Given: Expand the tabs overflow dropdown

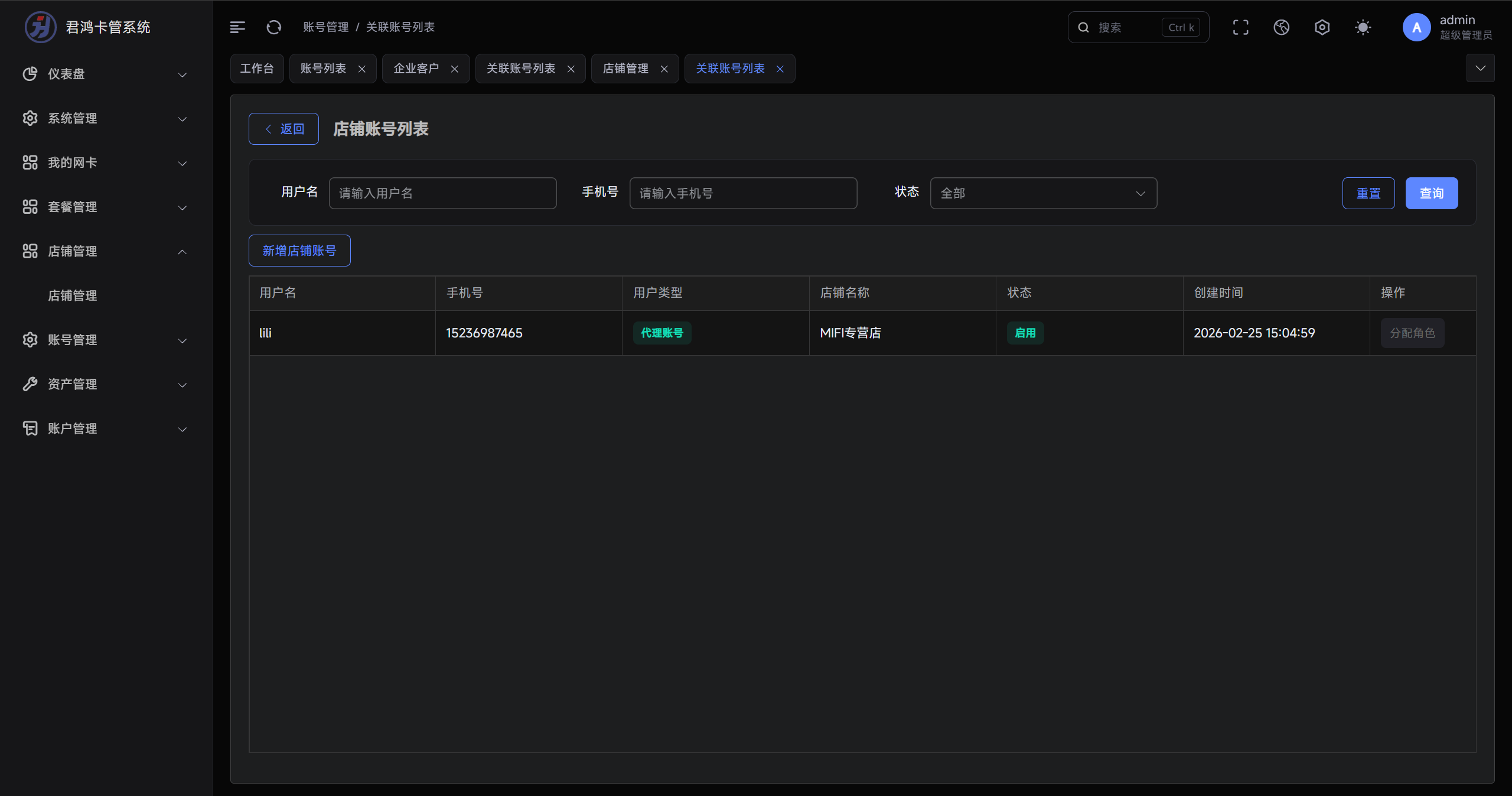Looking at the screenshot, I should click(1480, 69).
